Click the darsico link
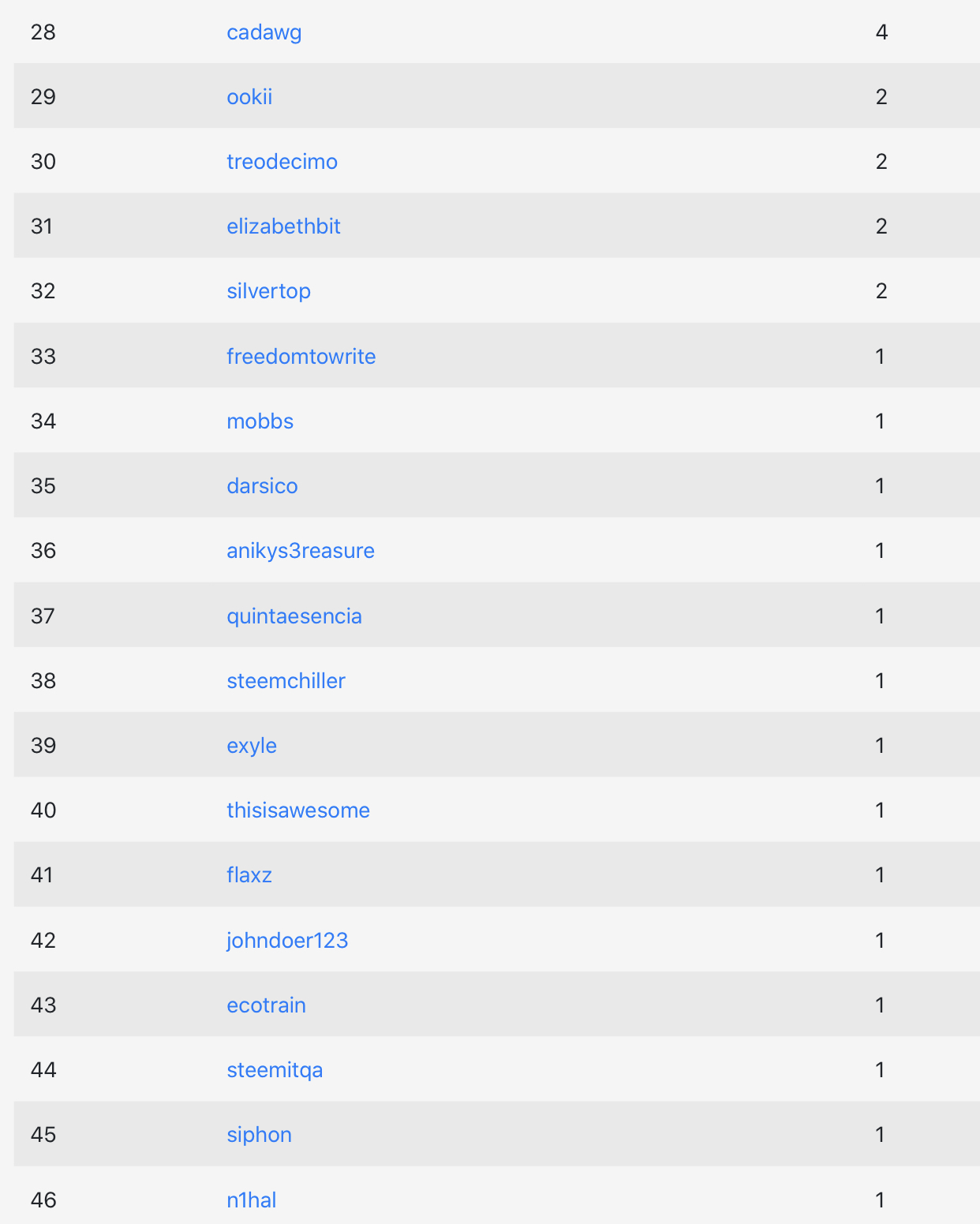This screenshot has height=1224, width=980. (262, 486)
